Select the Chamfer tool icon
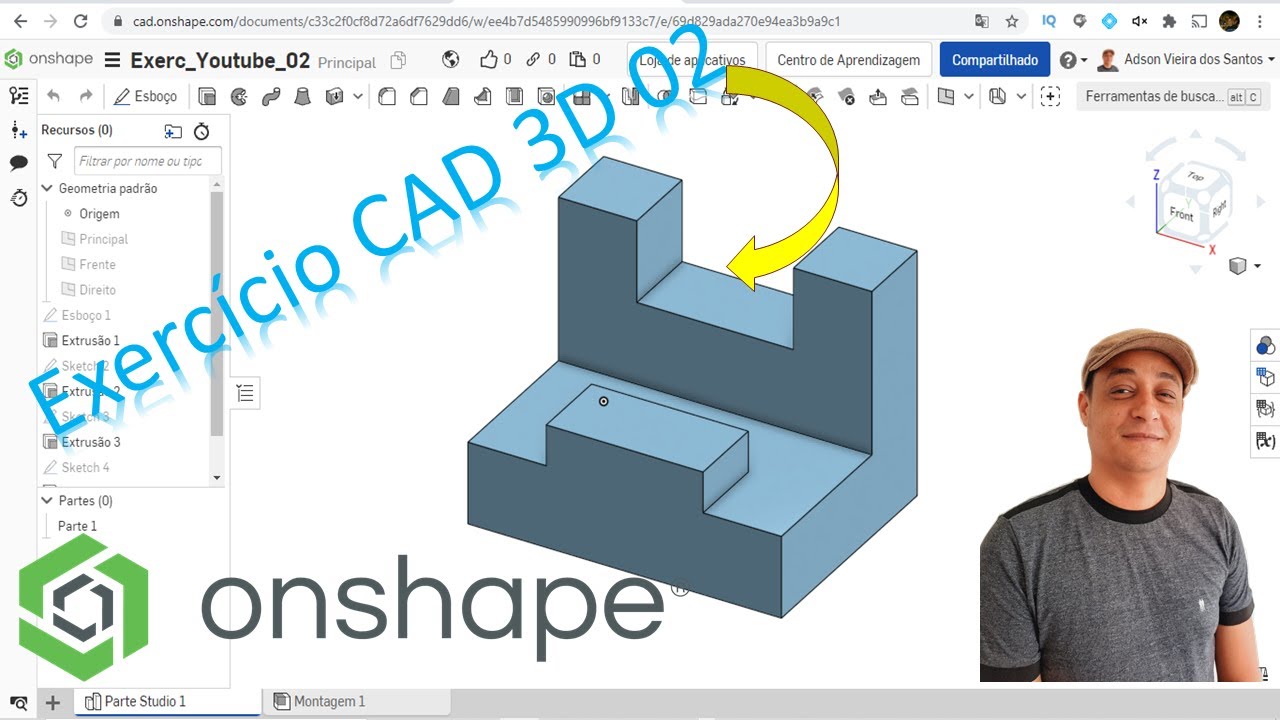 419,96
